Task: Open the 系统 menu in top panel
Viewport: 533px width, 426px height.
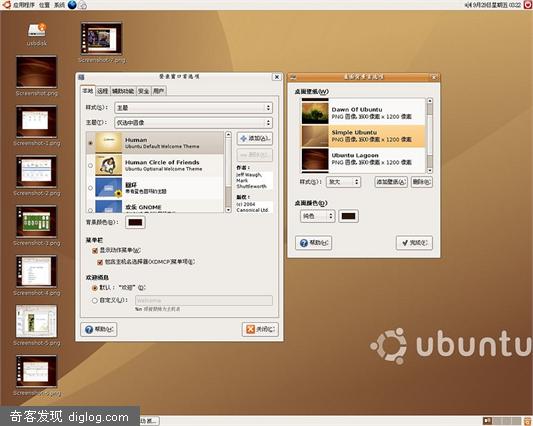Action: pos(59,5)
